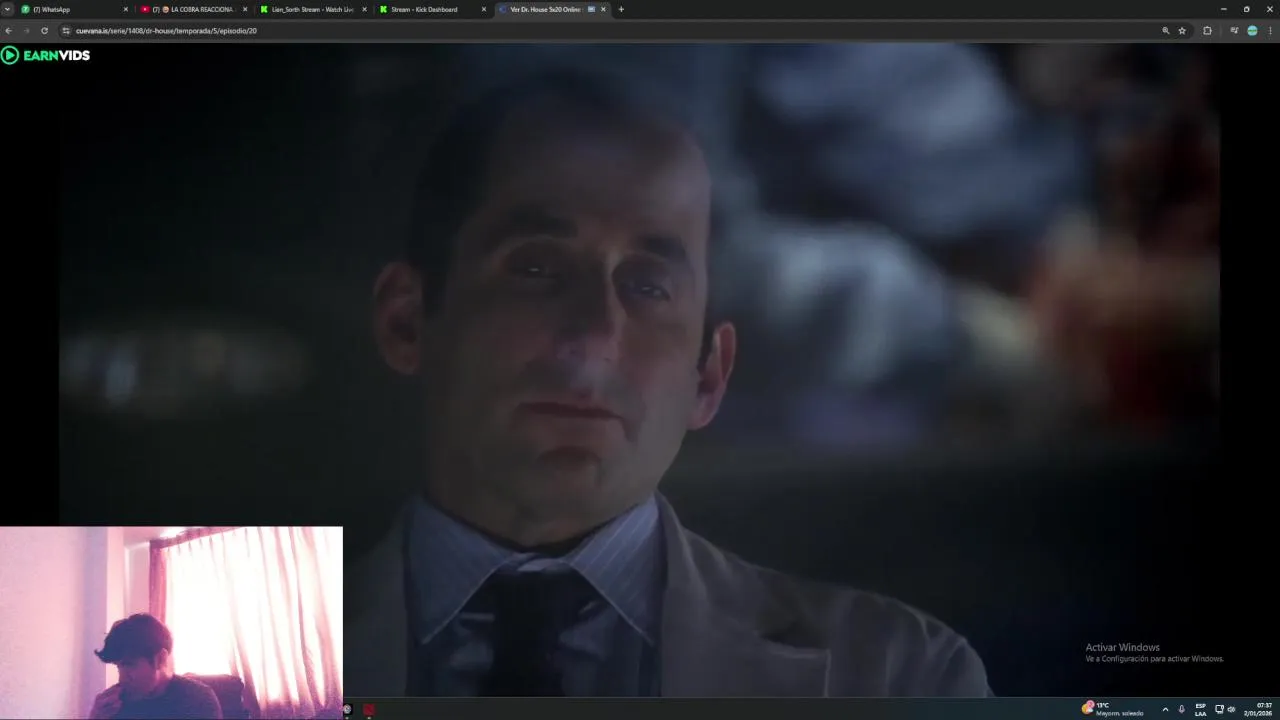This screenshot has width=1280, height=720.
Task: Open a new browser tab
Action: (x=621, y=9)
